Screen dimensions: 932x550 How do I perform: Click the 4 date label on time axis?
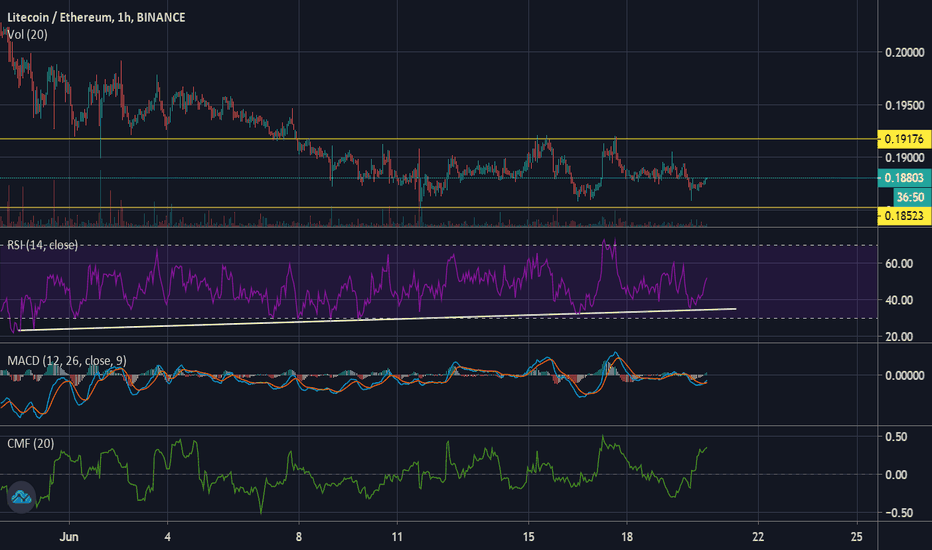pos(168,537)
